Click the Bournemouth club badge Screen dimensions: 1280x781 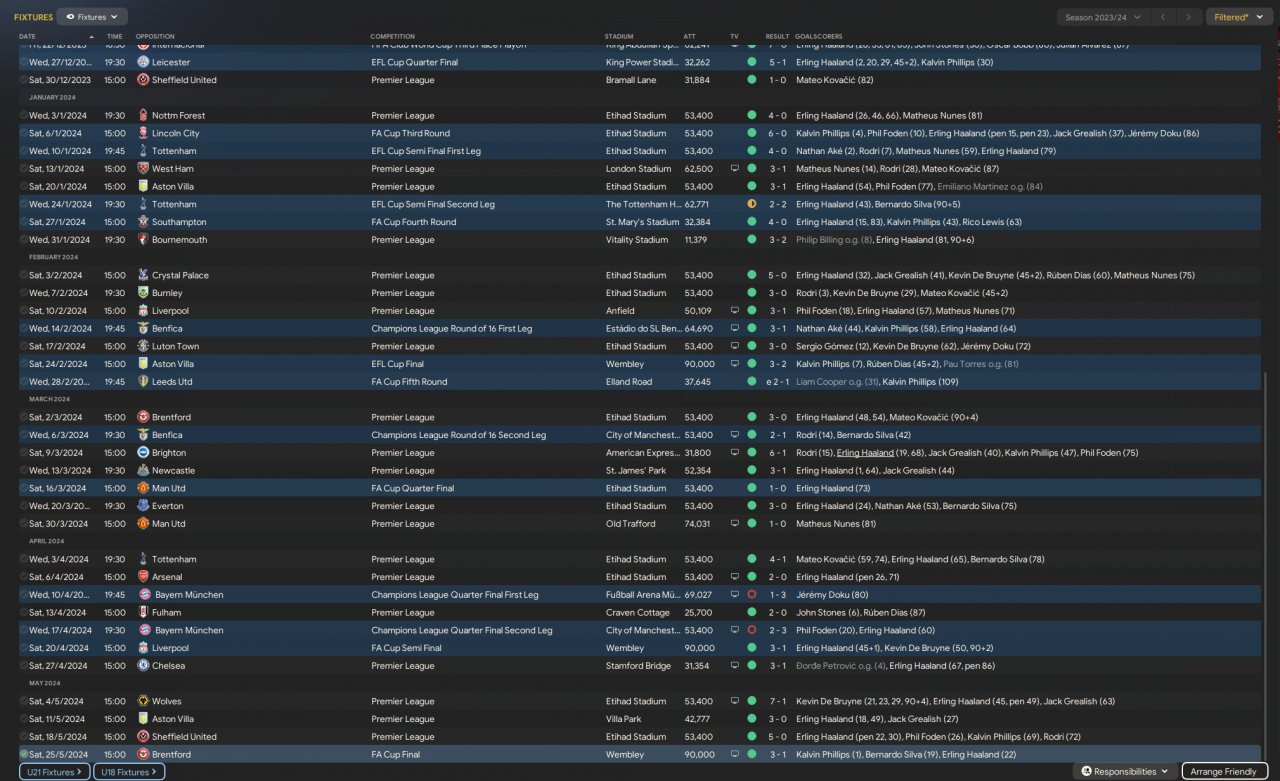(x=143, y=240)
